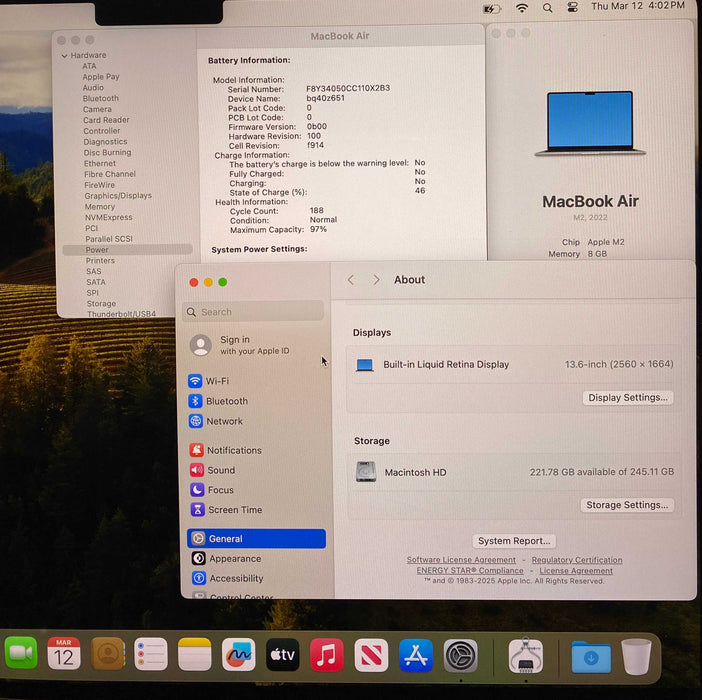Open System Information icon in Dock

(526, 656)
